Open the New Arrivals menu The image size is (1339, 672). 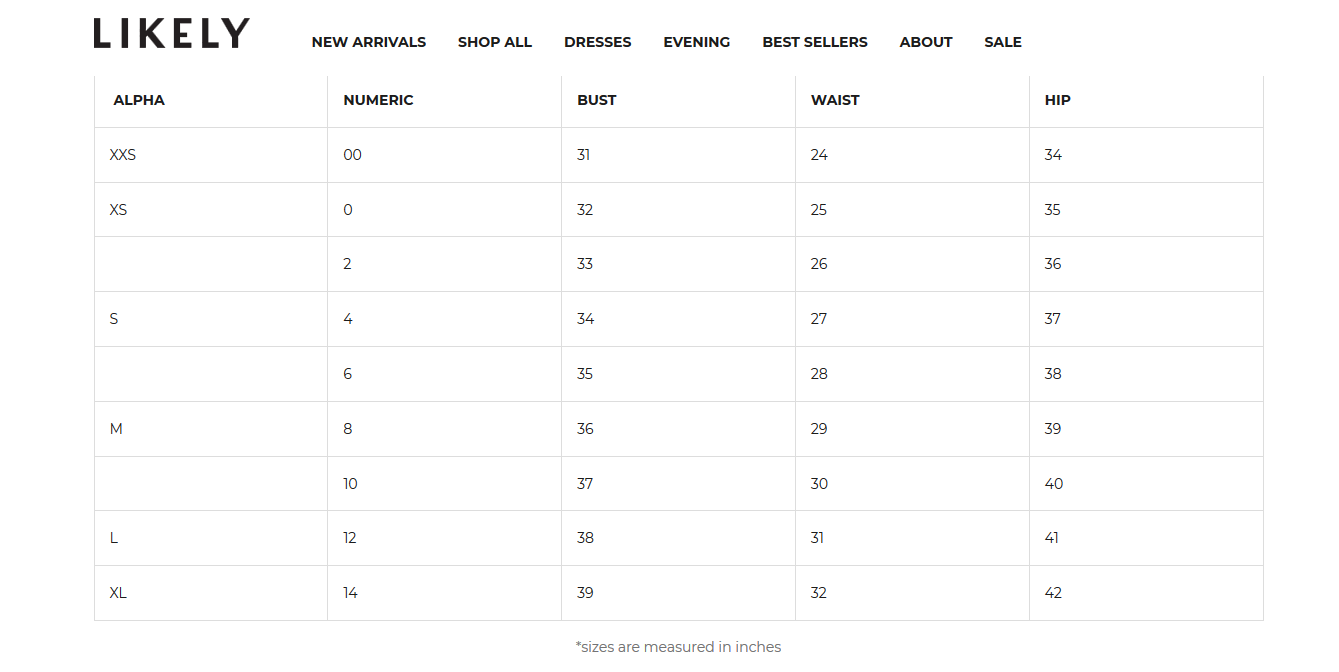click(368, 42)
